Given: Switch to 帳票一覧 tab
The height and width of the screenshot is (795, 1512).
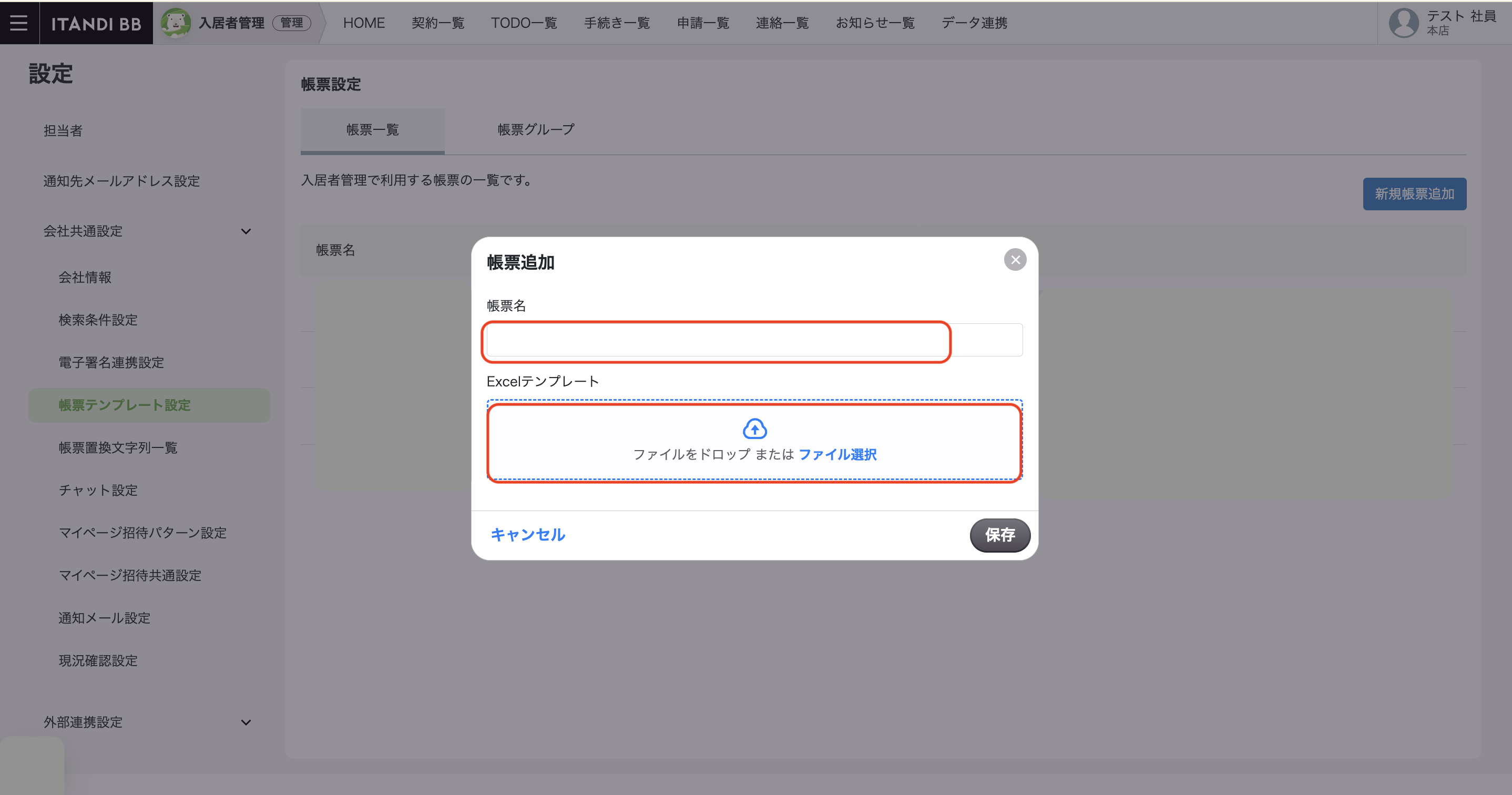Looking at the screenshot, I should tap(373, 130).
